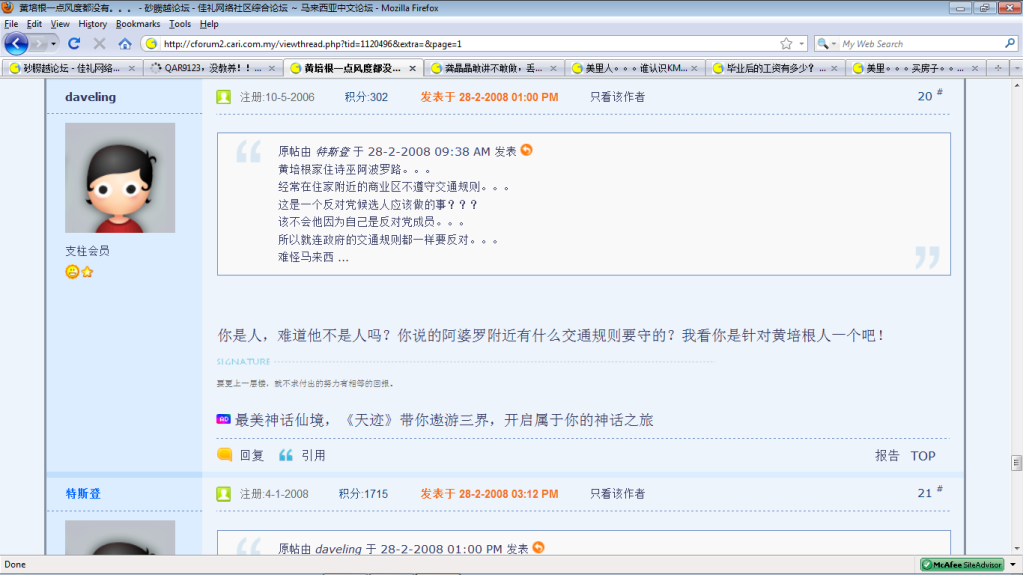
Task: Click the Firefox back arrow button
Action: 17,44
